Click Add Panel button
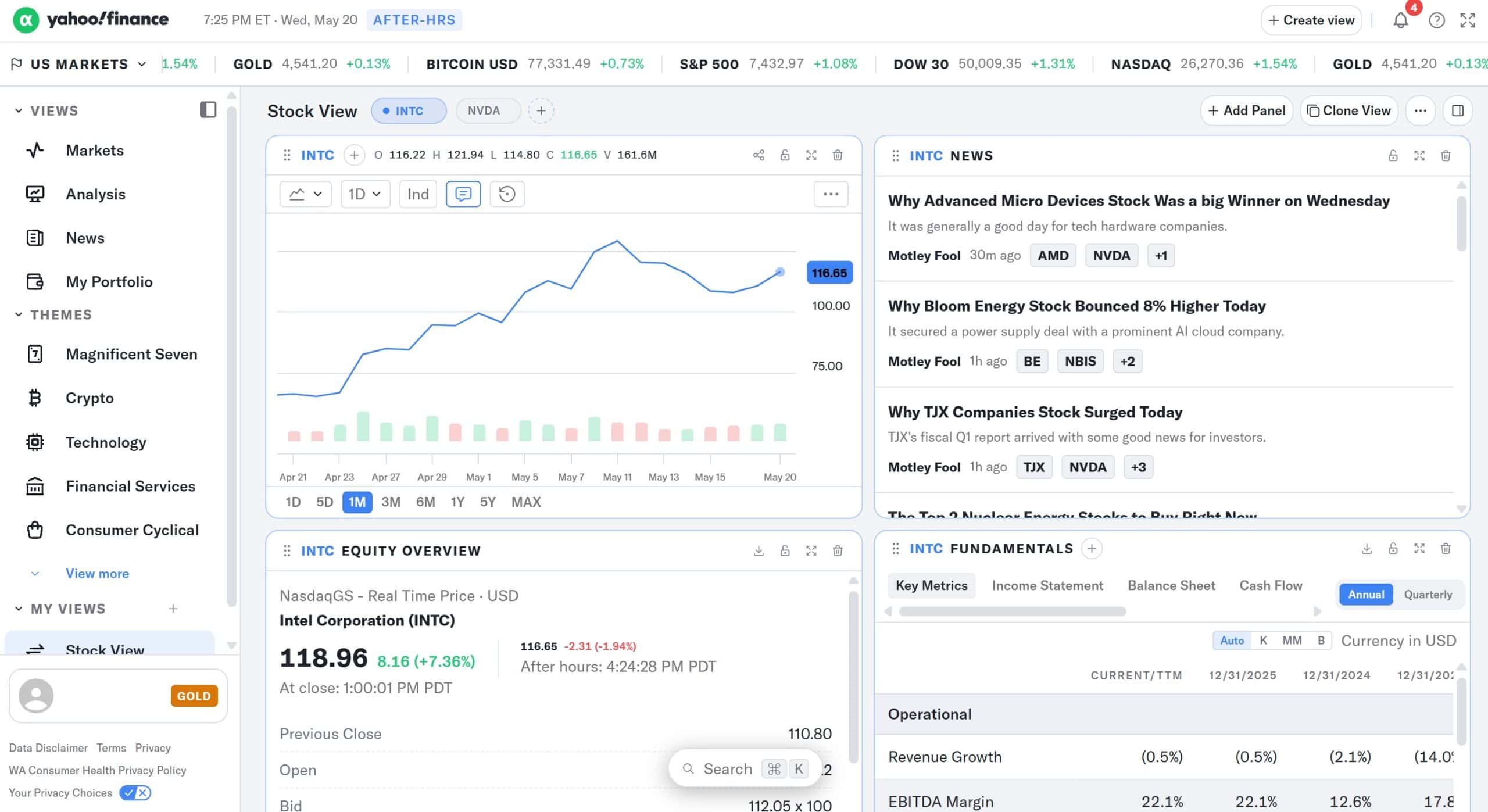Image resolution: width=1488 pixels, height=812 pixels. (x=1246, y=110)
